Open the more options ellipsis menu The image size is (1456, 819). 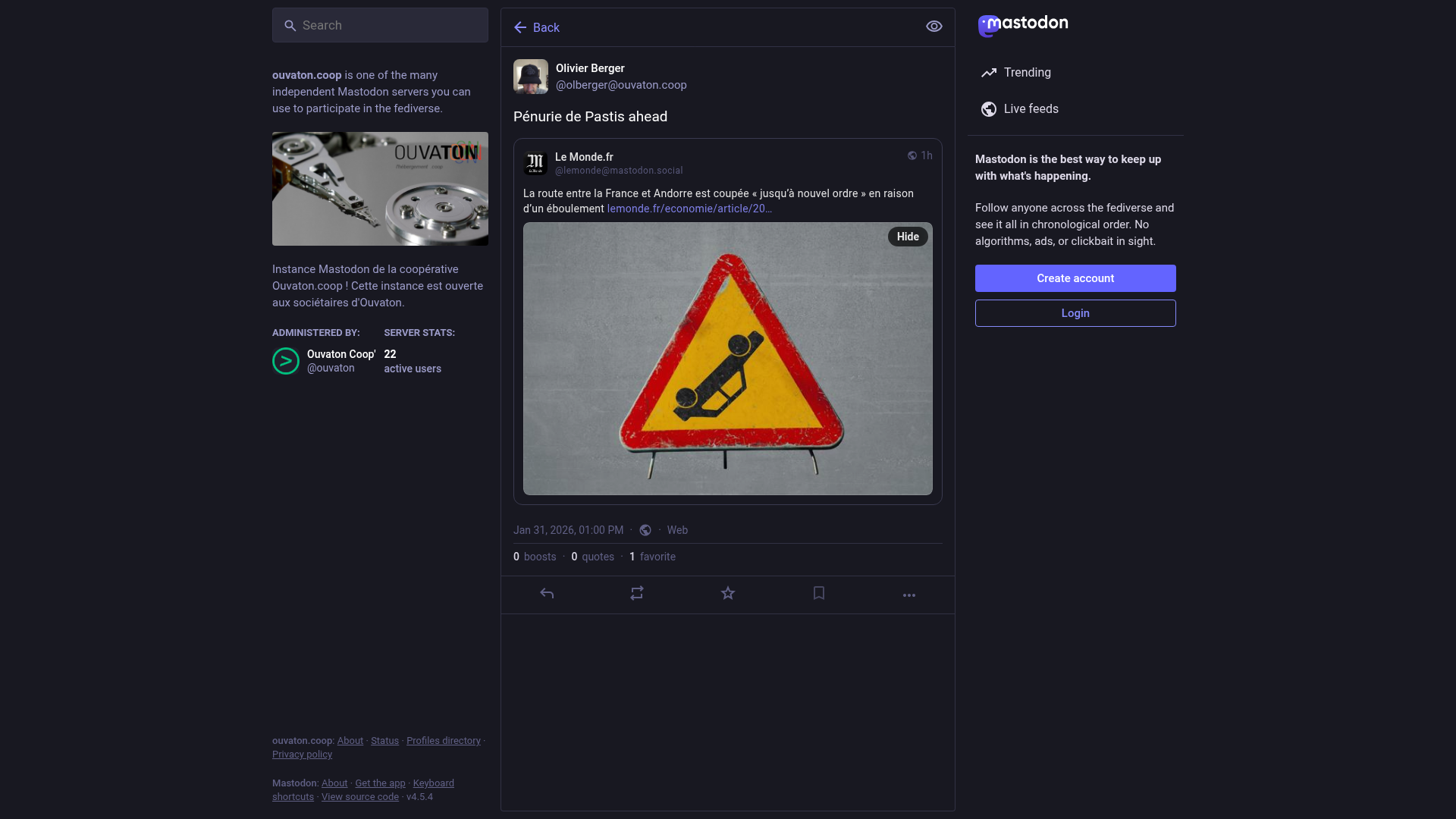pyautogui.click(x=909, y=595)
